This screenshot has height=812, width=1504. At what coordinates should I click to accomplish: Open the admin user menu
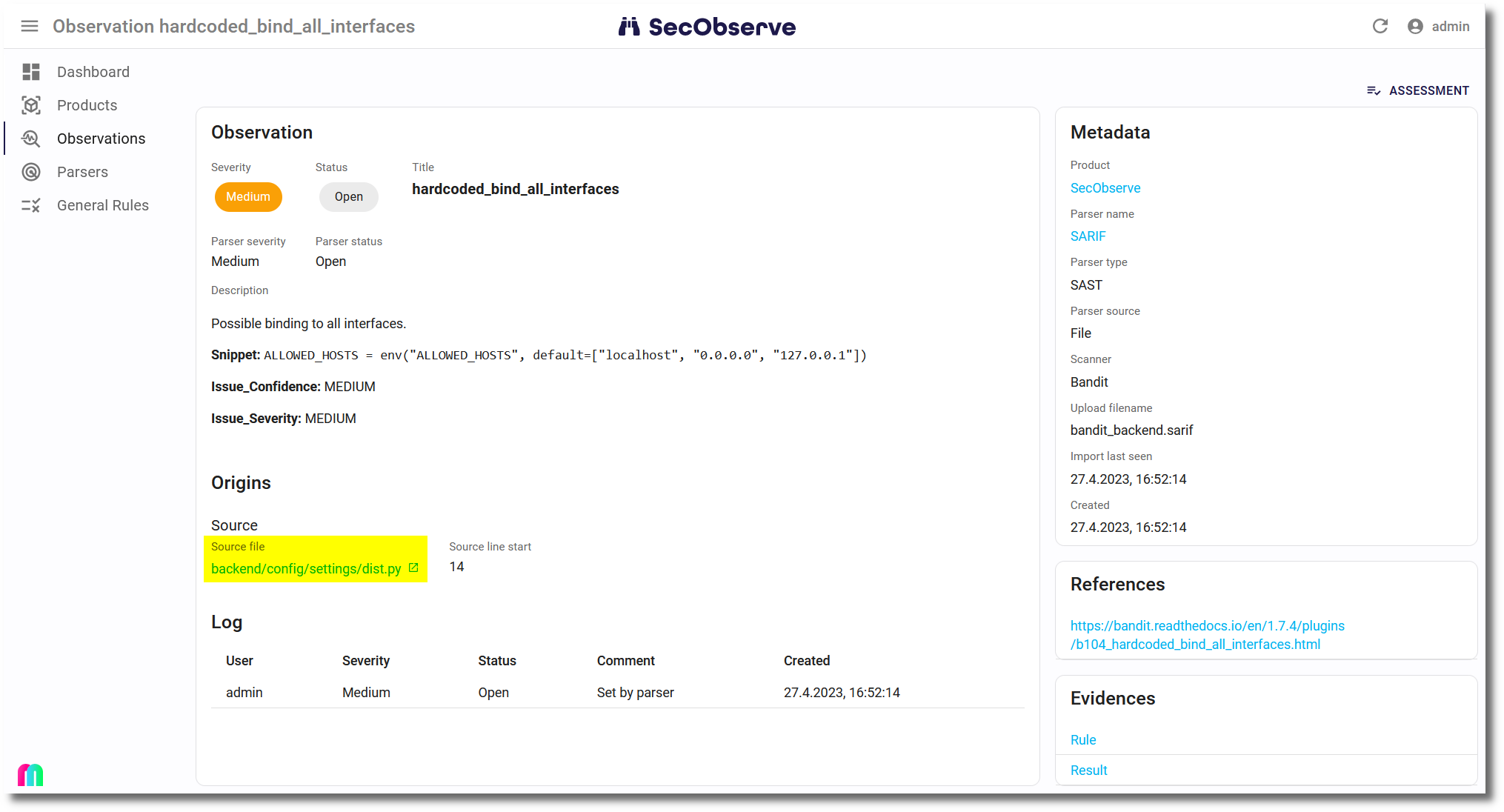pos(1438,27)
